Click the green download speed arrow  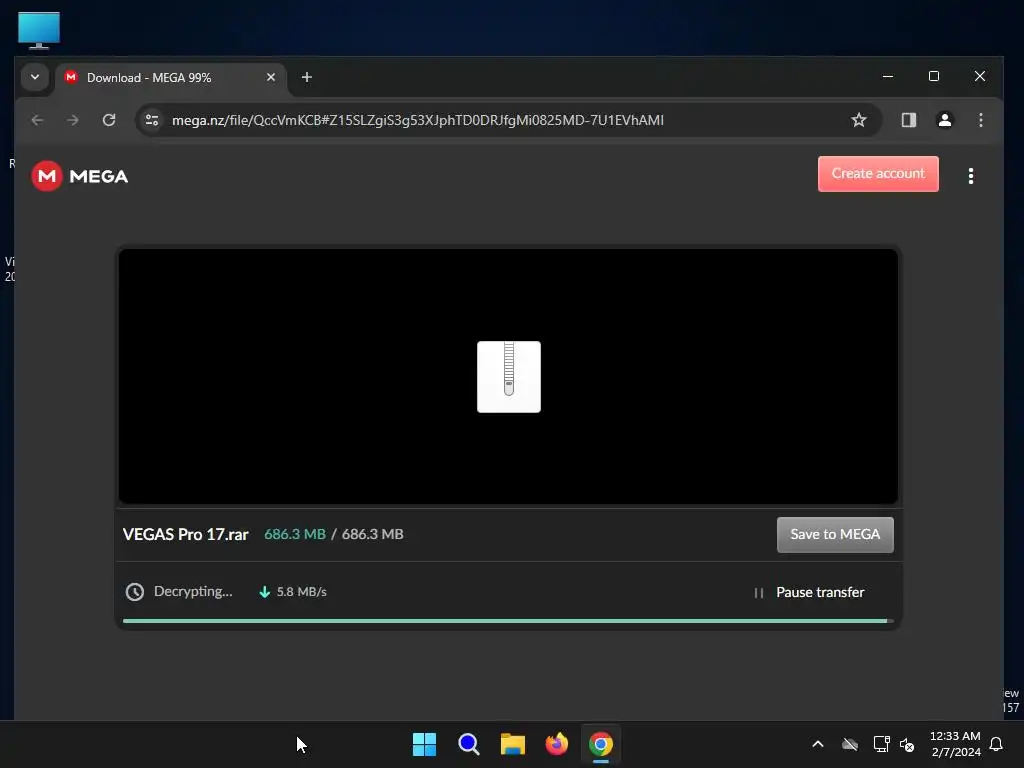264,592
